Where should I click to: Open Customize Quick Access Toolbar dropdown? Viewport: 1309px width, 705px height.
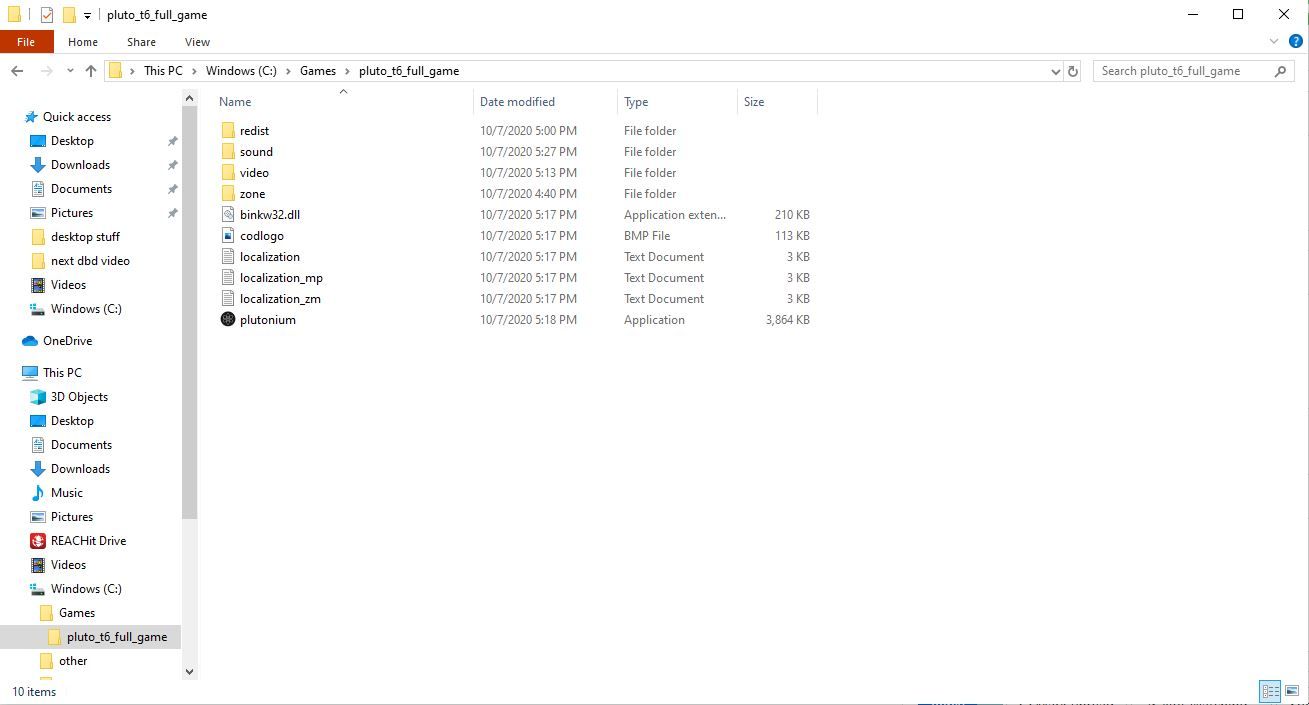pyautogui.click(x=87, y=15)
